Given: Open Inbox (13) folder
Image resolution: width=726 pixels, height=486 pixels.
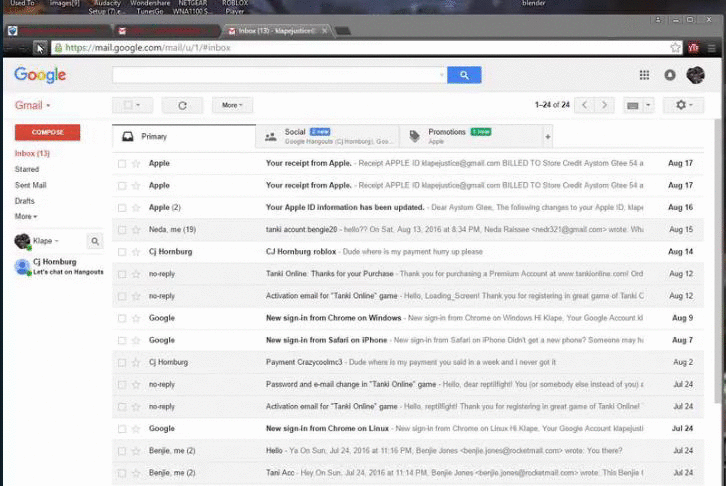Looking at the screenshot, I should [x=32, y=154].
